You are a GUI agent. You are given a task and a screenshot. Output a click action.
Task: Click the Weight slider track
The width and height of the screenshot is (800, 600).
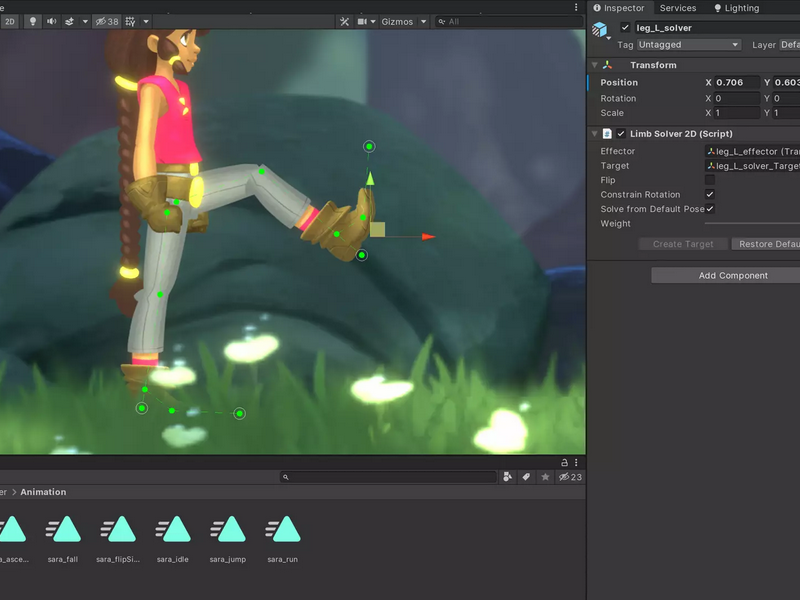(752, 223)
